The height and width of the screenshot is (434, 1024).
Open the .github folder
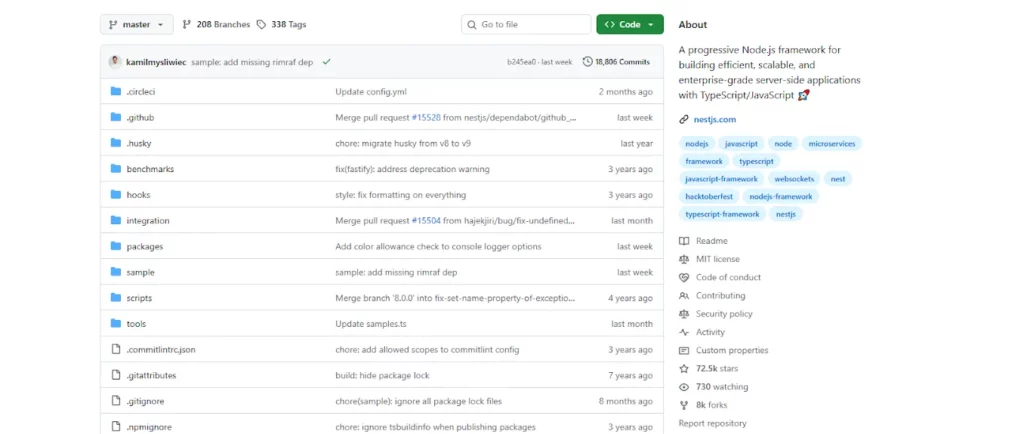point(140,117)
